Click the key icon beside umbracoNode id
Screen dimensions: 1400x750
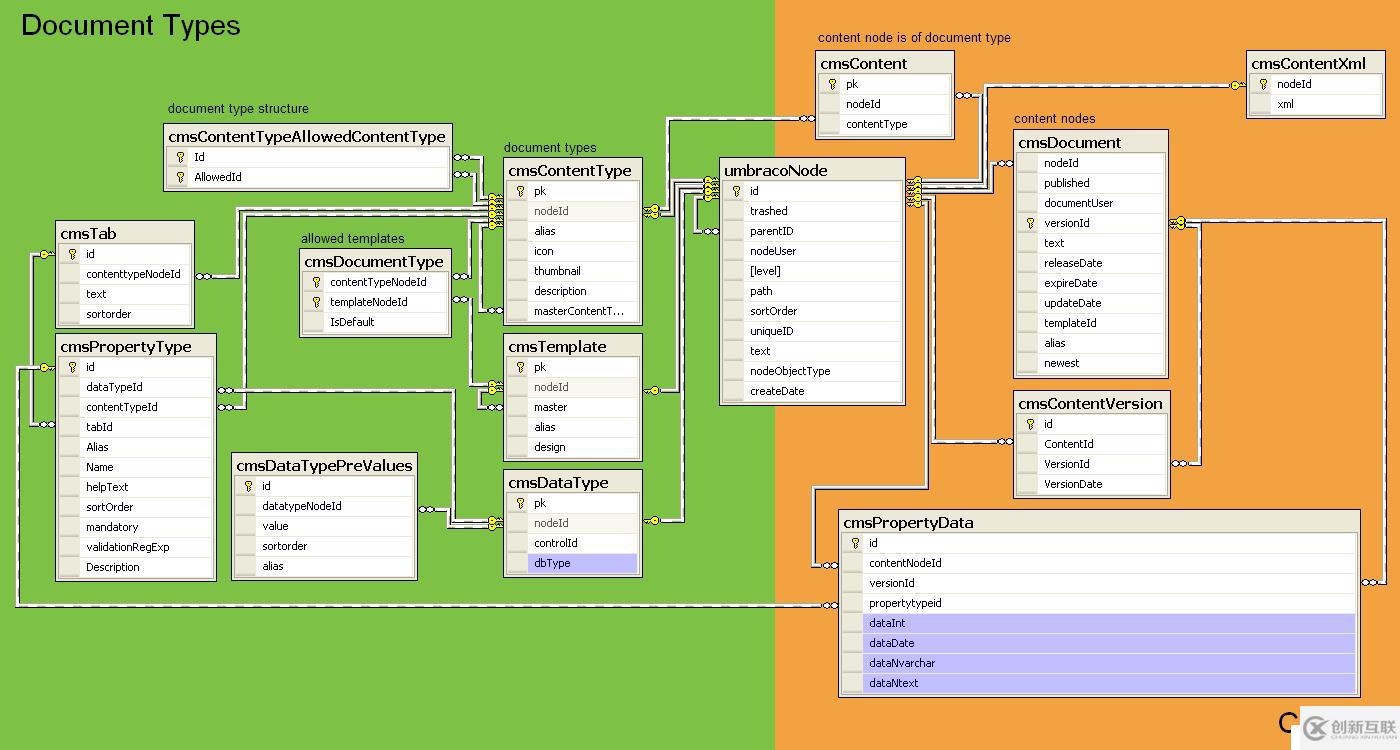(736, 191)
